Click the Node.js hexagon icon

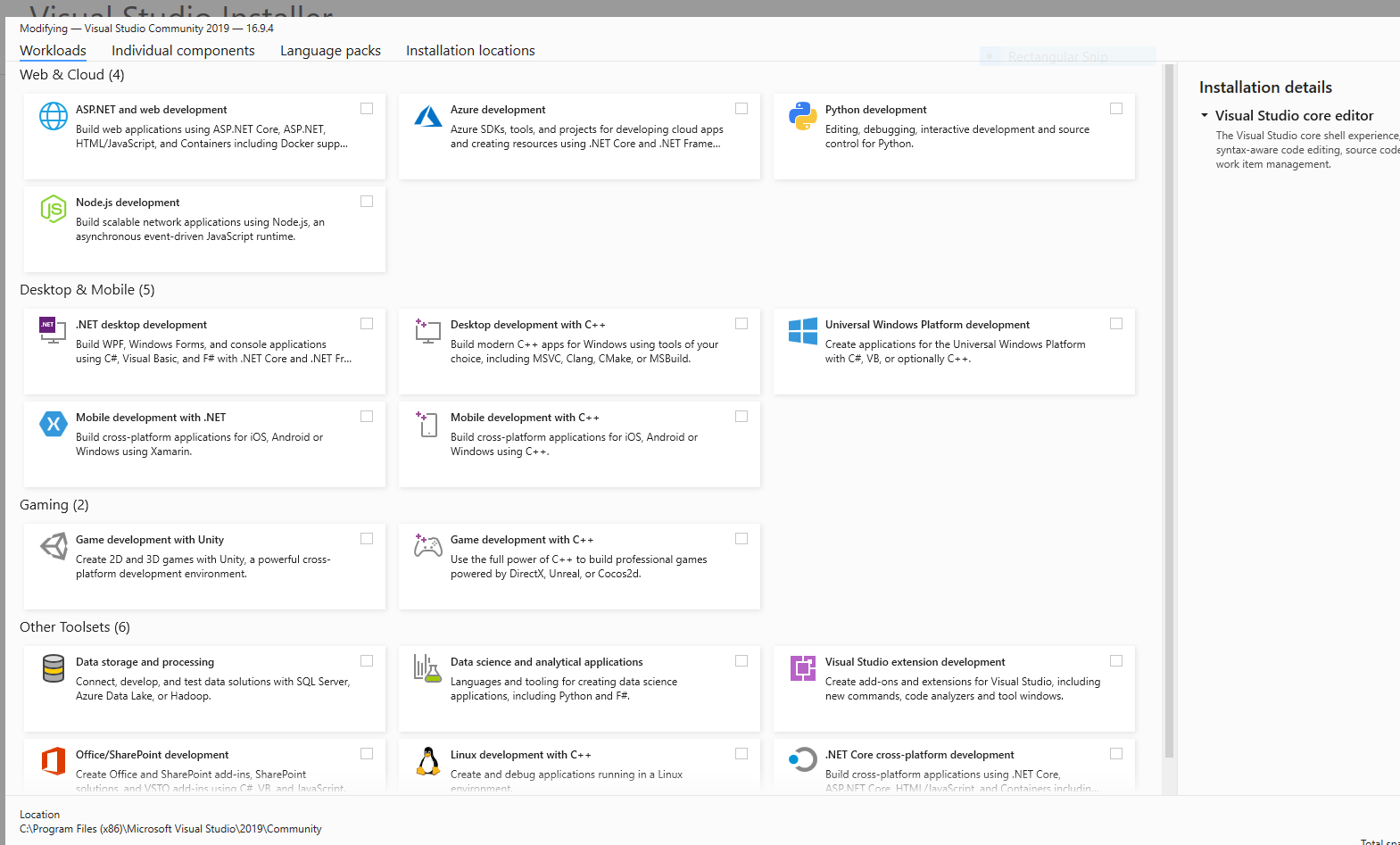54,209
